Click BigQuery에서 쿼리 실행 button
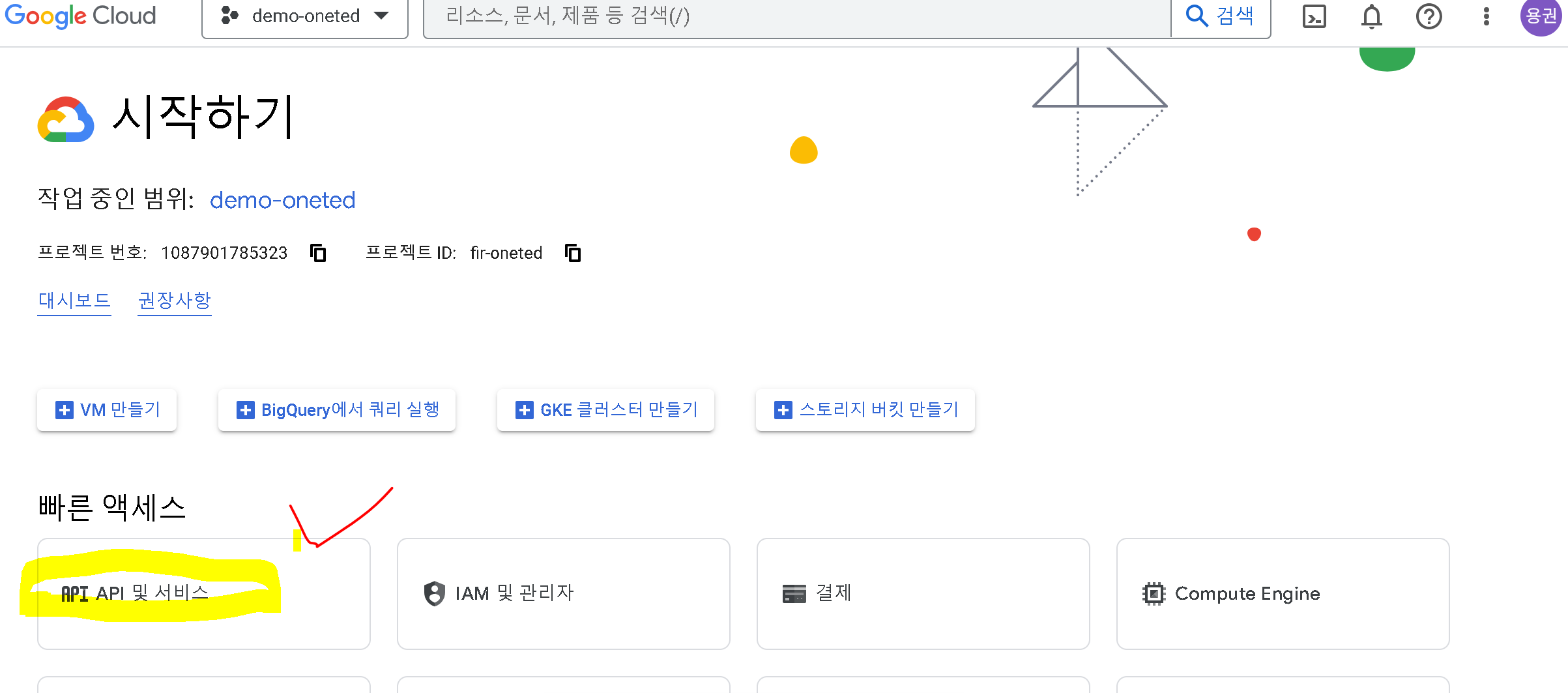 tap(337, 410)
